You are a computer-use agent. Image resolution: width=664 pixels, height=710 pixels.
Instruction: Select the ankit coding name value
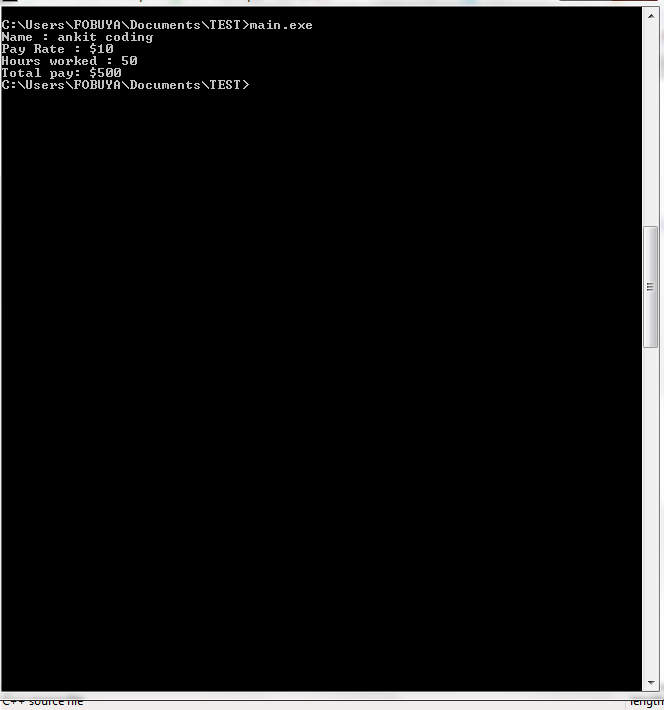(105, 38)
